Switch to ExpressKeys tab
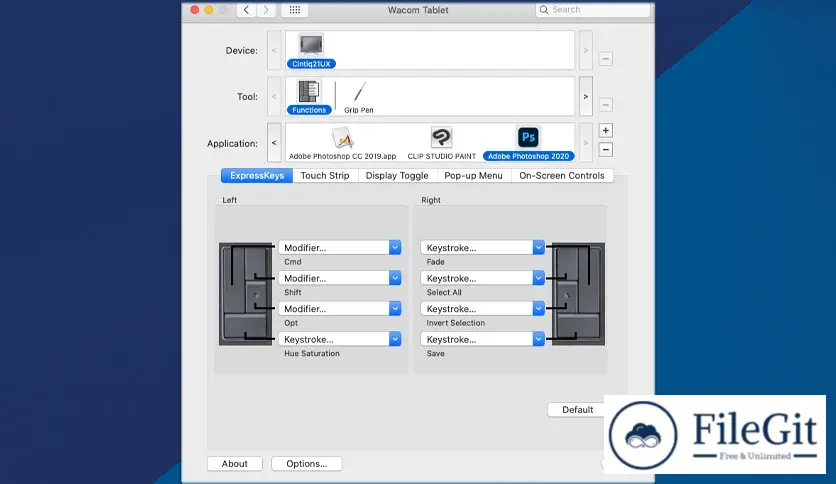The width and height of the screenshot is (836, 484). pyautogui.click(x=257, y=175)
